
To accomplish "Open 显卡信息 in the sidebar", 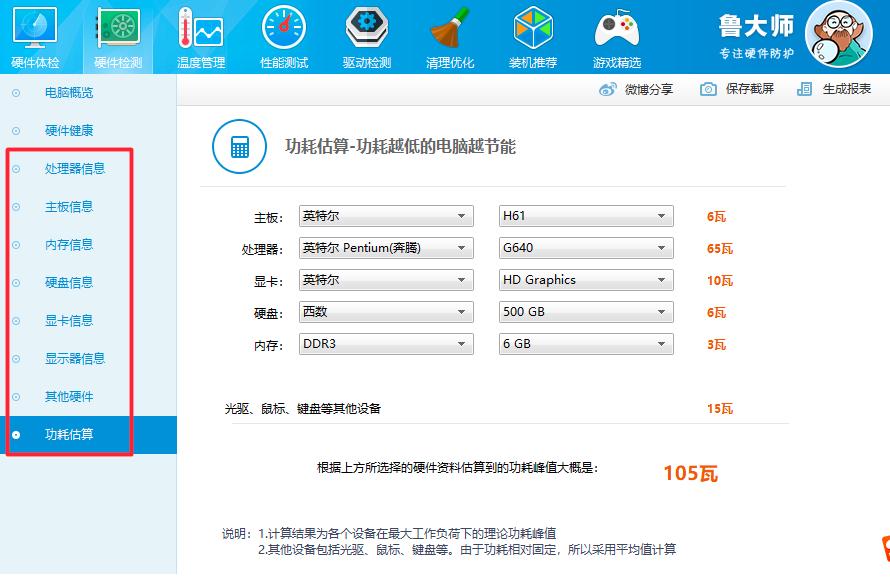I will tap(69, 321).
